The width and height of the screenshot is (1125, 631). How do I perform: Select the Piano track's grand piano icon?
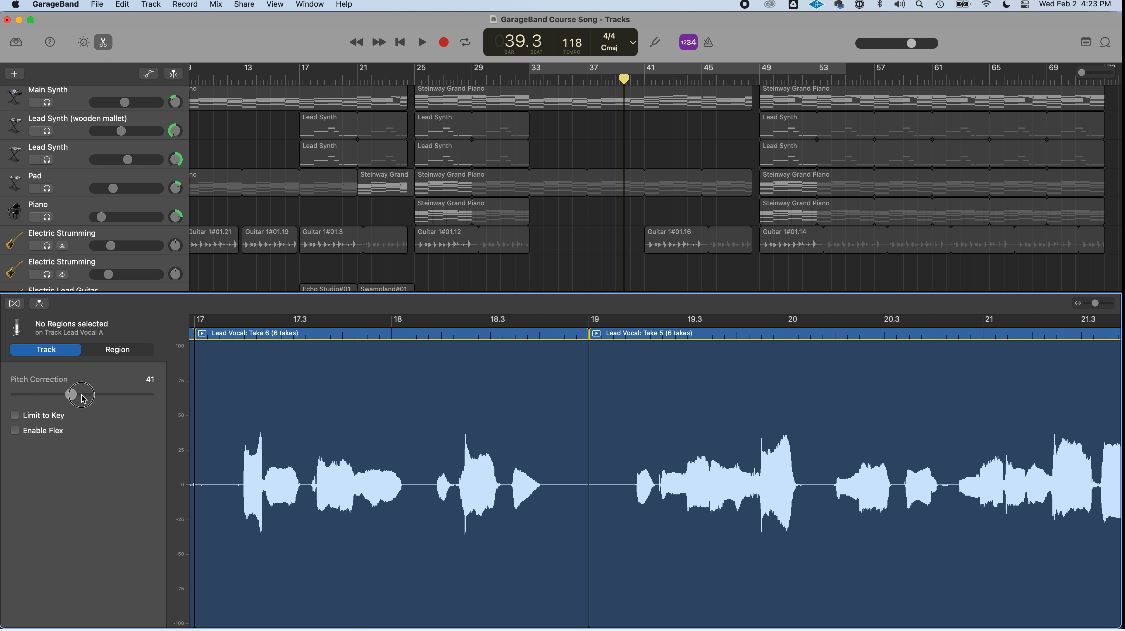14,211
